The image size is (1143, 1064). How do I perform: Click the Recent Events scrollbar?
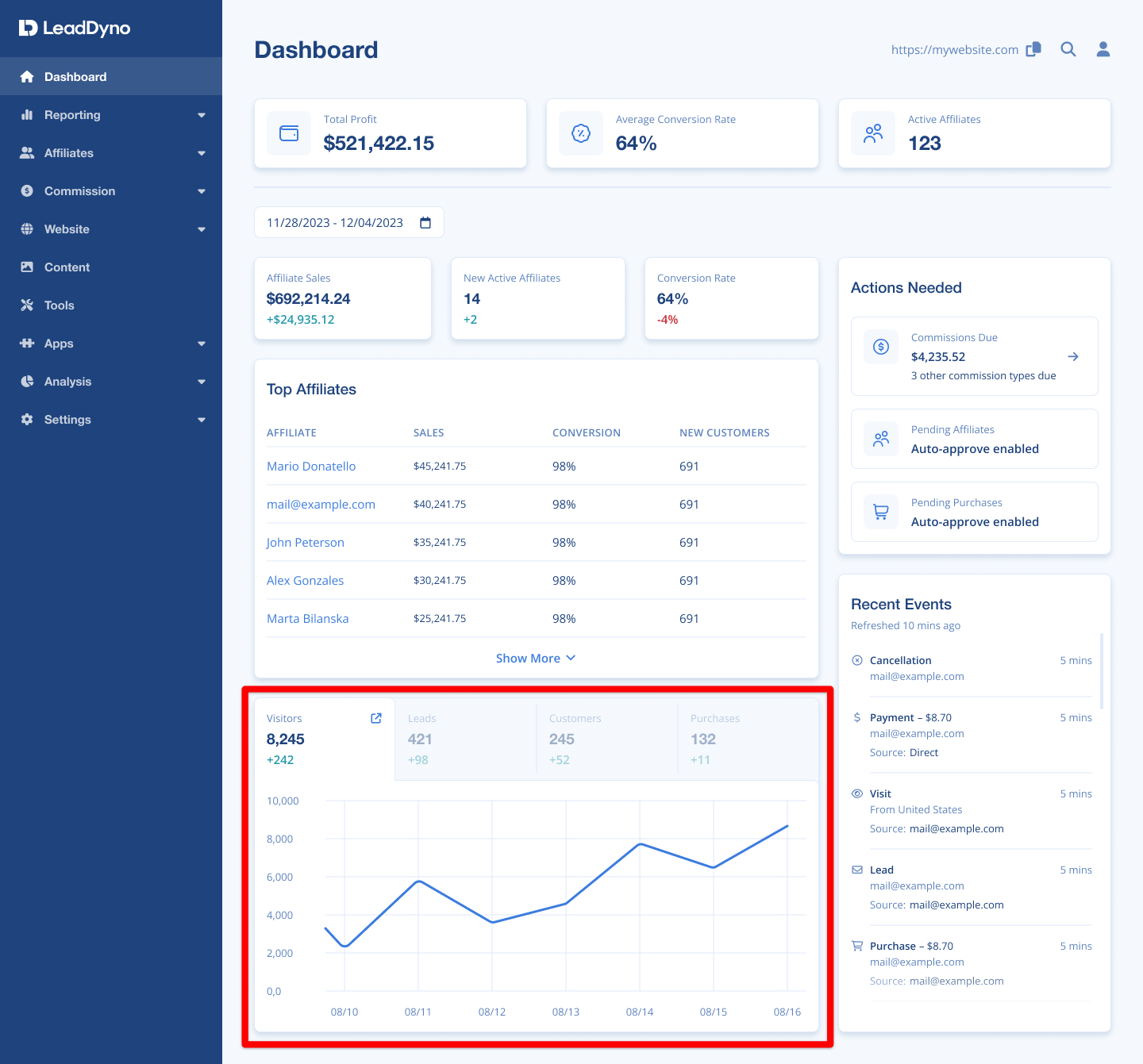[1101, 671]
